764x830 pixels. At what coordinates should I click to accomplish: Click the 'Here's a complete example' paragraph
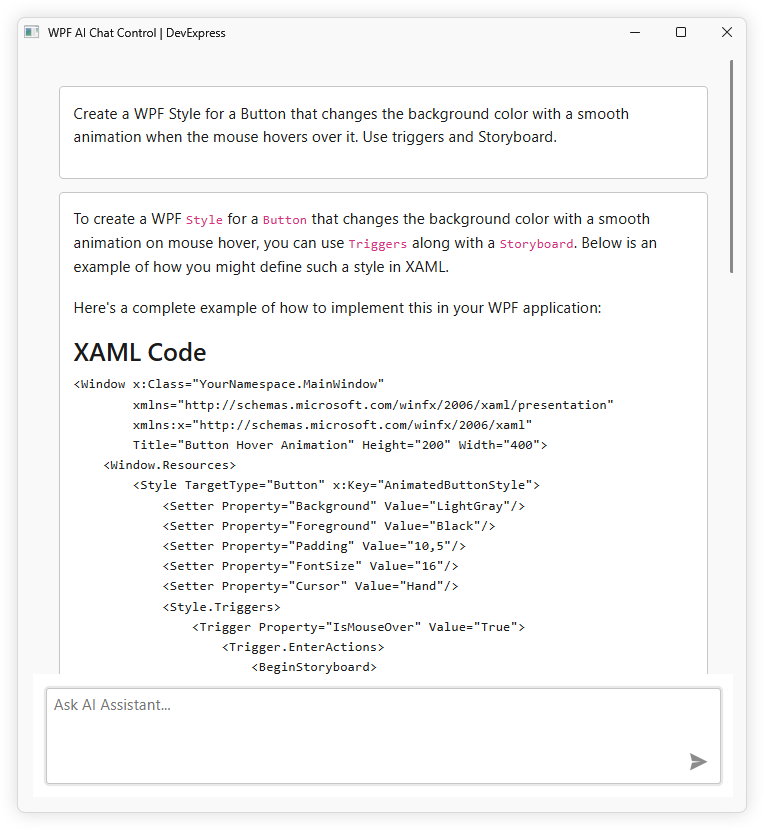(337, 308)
